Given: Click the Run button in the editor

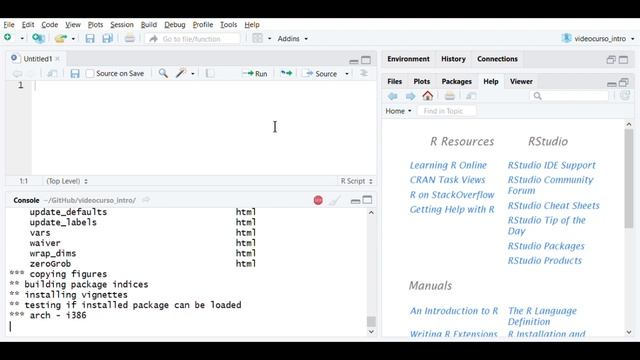Looking at the screenshot, I should pos(255,73).
